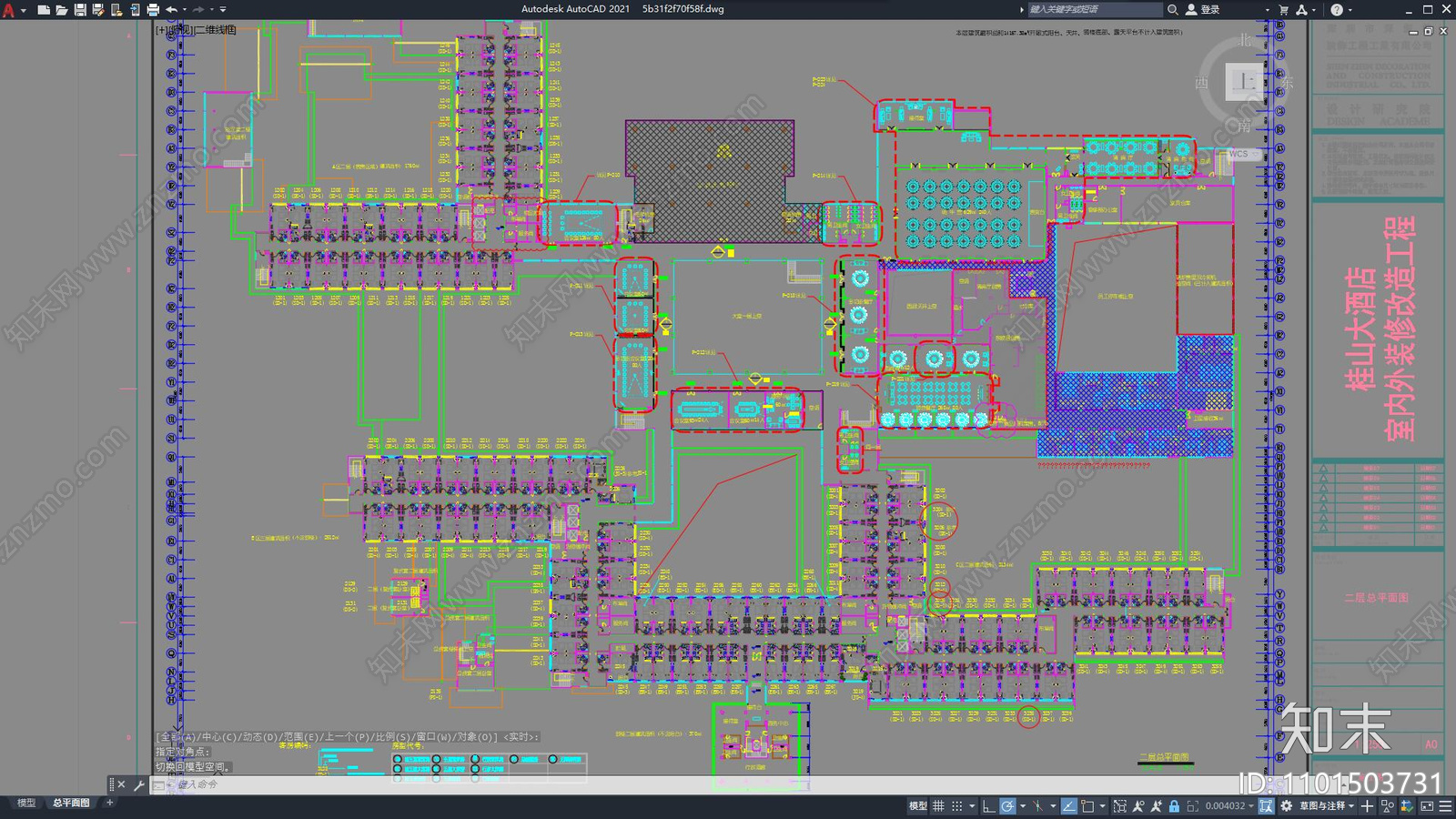Toggle the drawing grid display
This screenshot has width=1456, height=819.
coord(938,805)
